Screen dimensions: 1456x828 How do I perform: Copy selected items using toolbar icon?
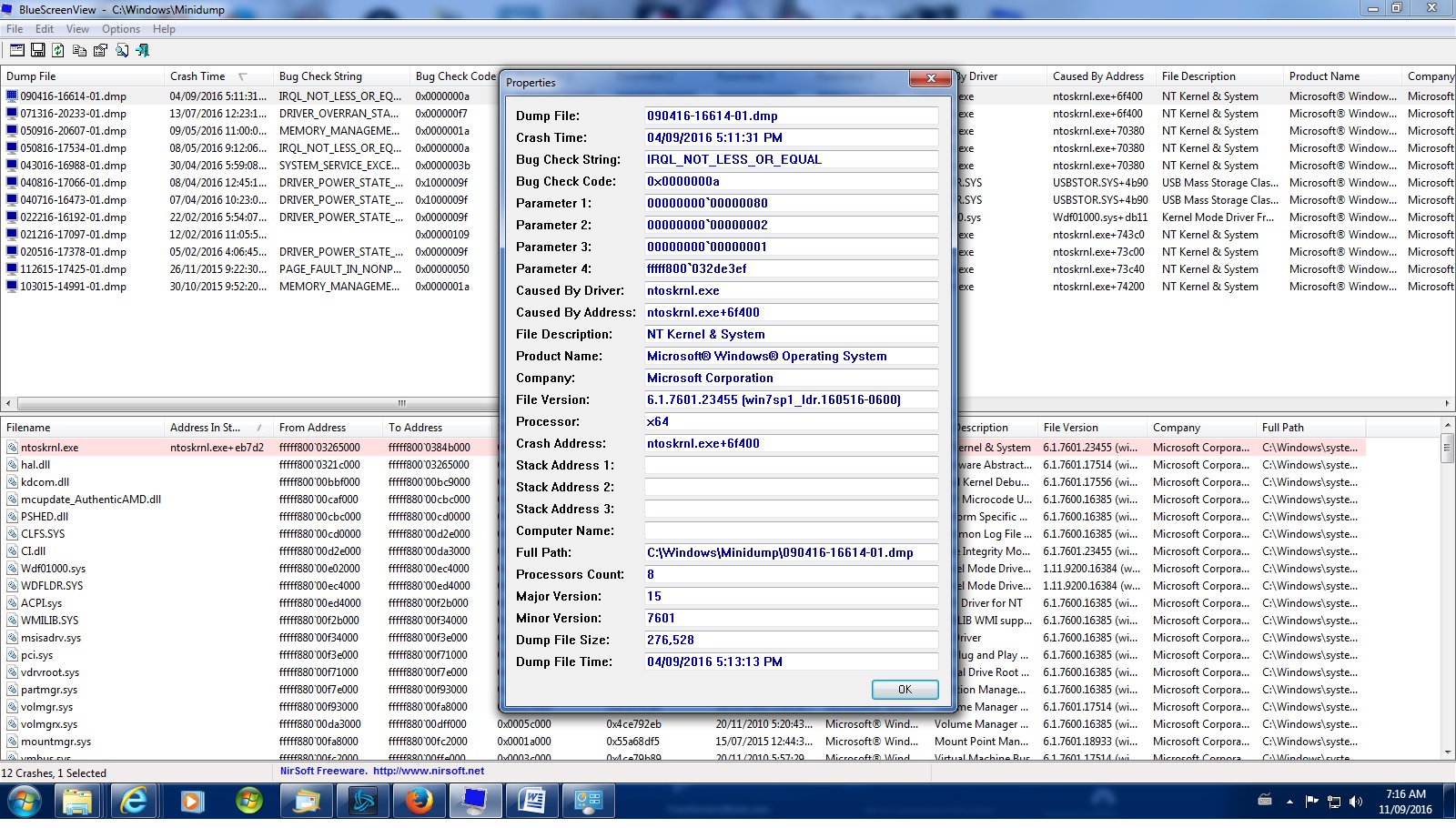(x=79, y=50)
